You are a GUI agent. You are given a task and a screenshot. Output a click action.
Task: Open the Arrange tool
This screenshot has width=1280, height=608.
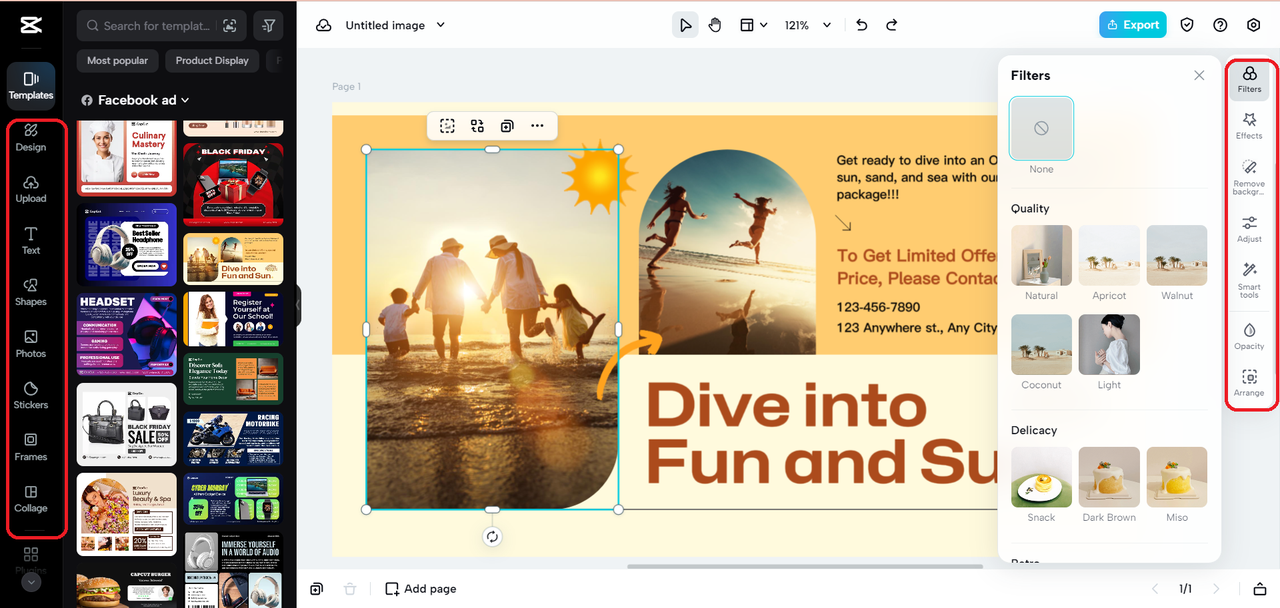1249,382
